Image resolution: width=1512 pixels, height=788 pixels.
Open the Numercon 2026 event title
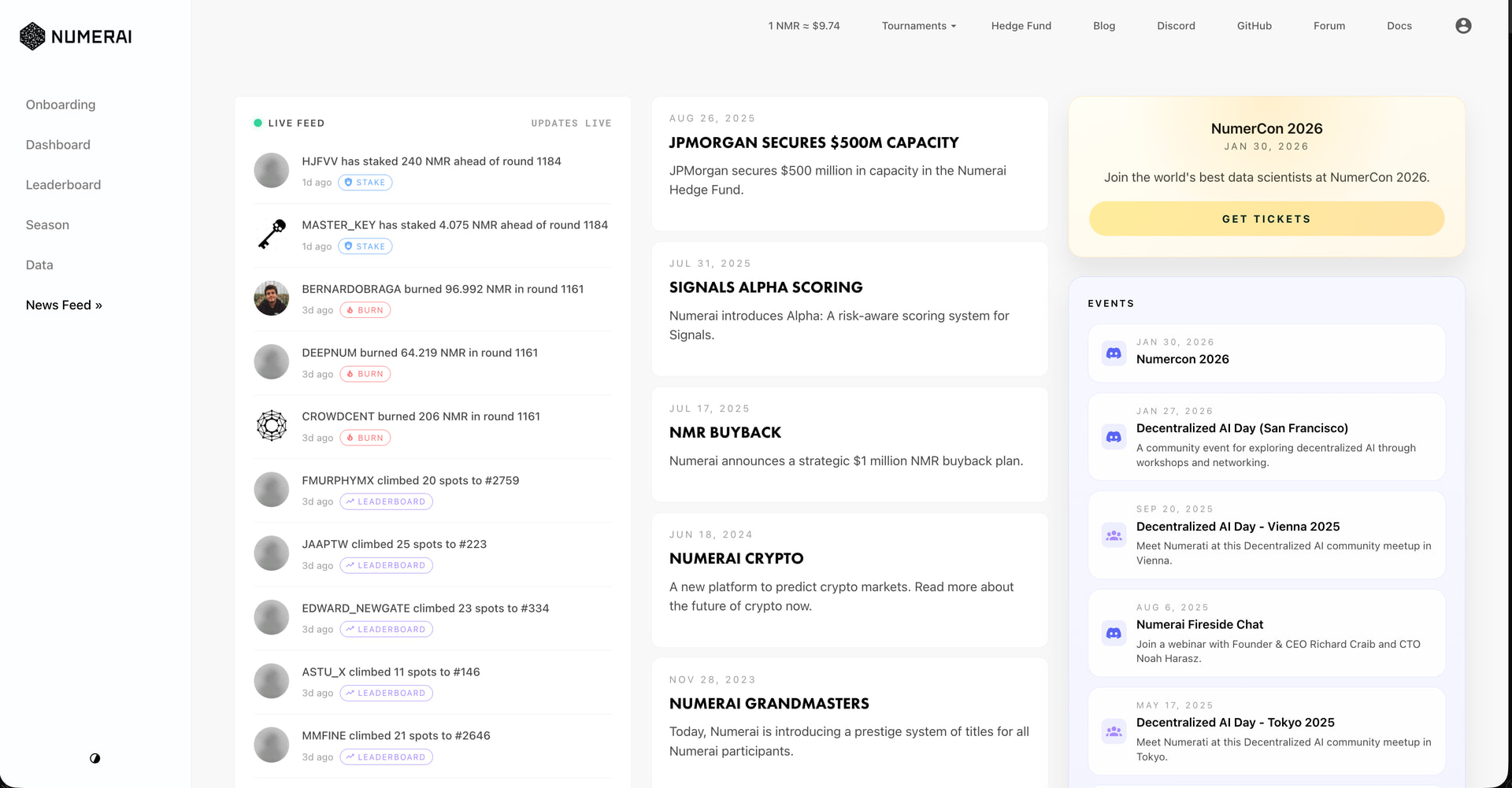[x=1183, y=359]
